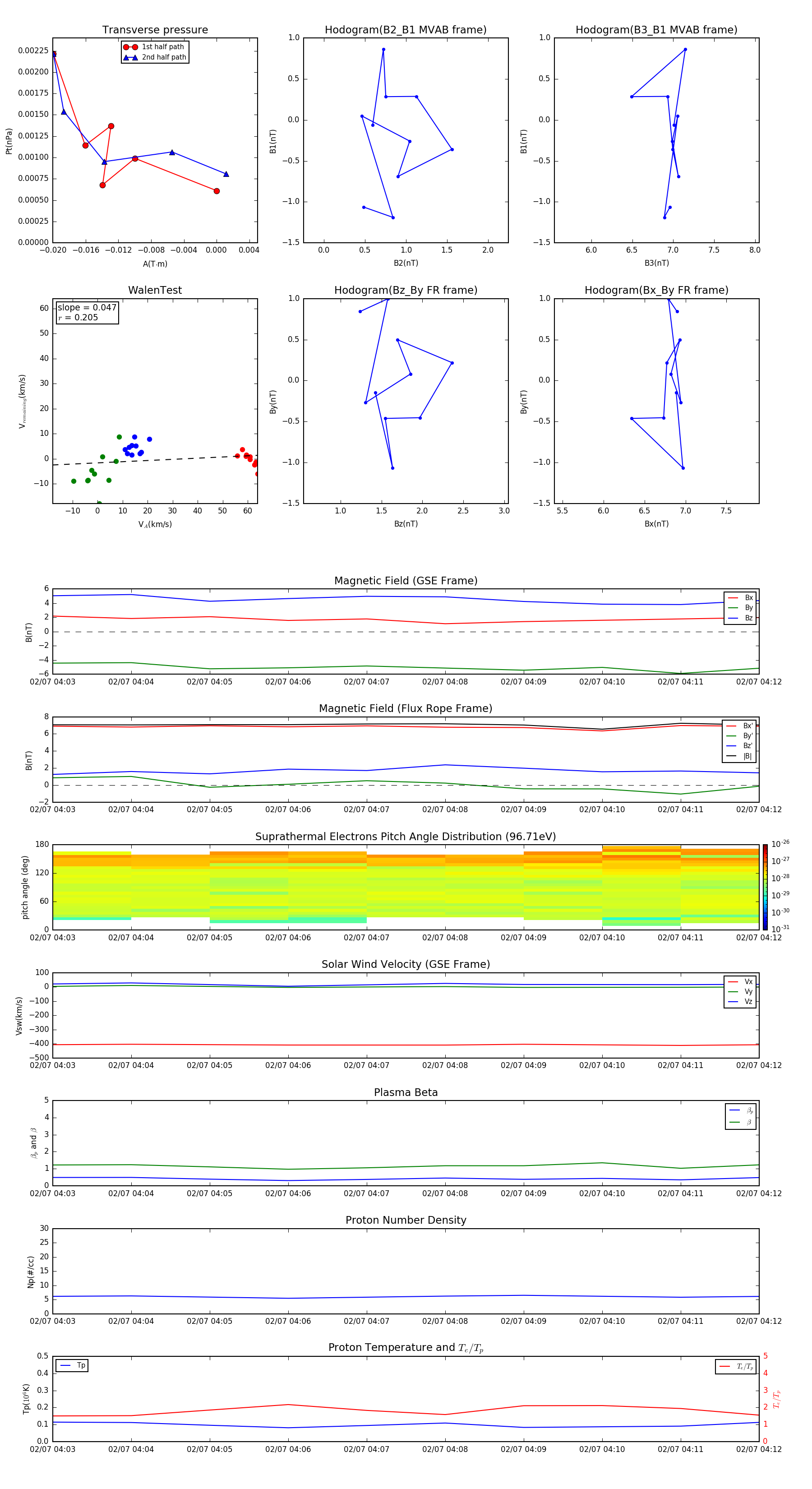
Task: Click the 'Solar Wind Velocity (GSE Frame)' title
Action: click(406, 965)
